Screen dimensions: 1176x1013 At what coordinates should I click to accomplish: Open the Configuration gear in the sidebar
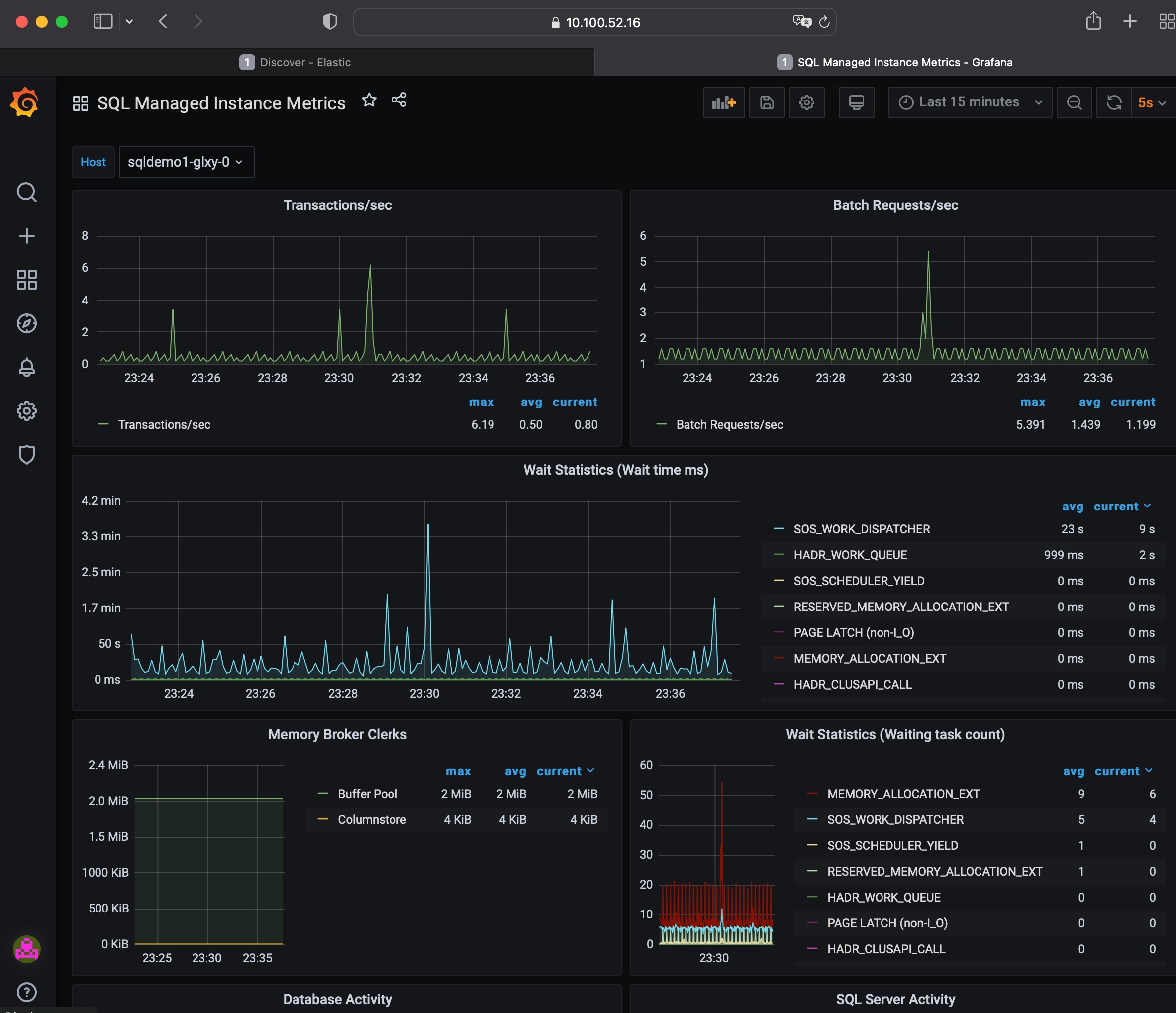coord(27,411)
